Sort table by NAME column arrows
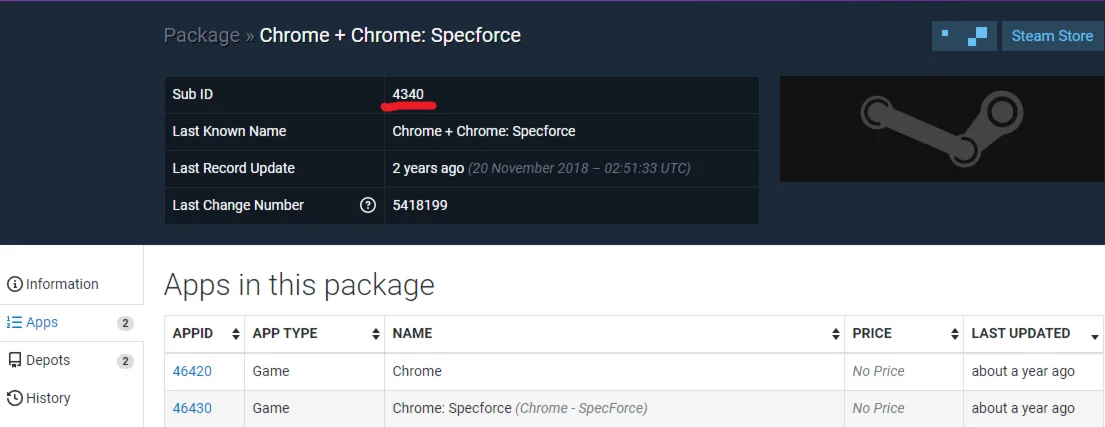The height and width of the screenshot is (427, 1105). click(x=836, y=334)
